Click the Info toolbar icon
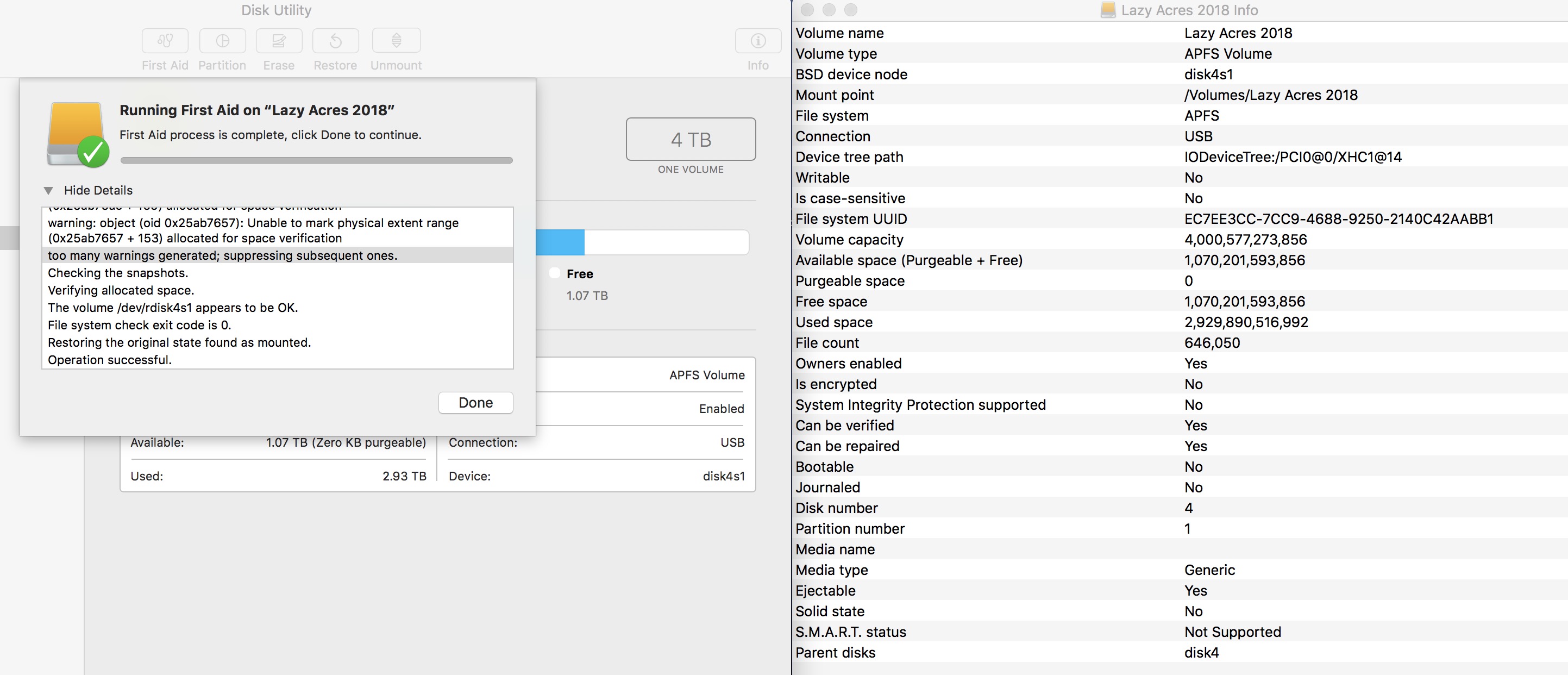 tap(758, 41)
